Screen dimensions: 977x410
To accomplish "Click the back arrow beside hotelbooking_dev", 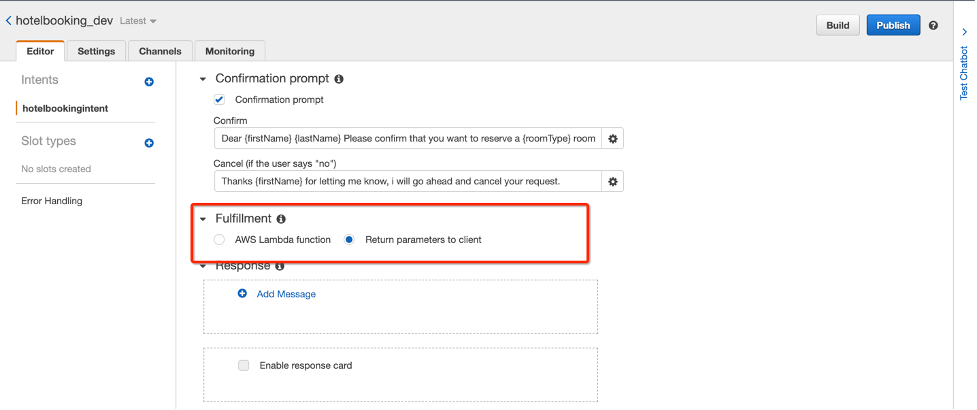I will (x=9, y=20).
